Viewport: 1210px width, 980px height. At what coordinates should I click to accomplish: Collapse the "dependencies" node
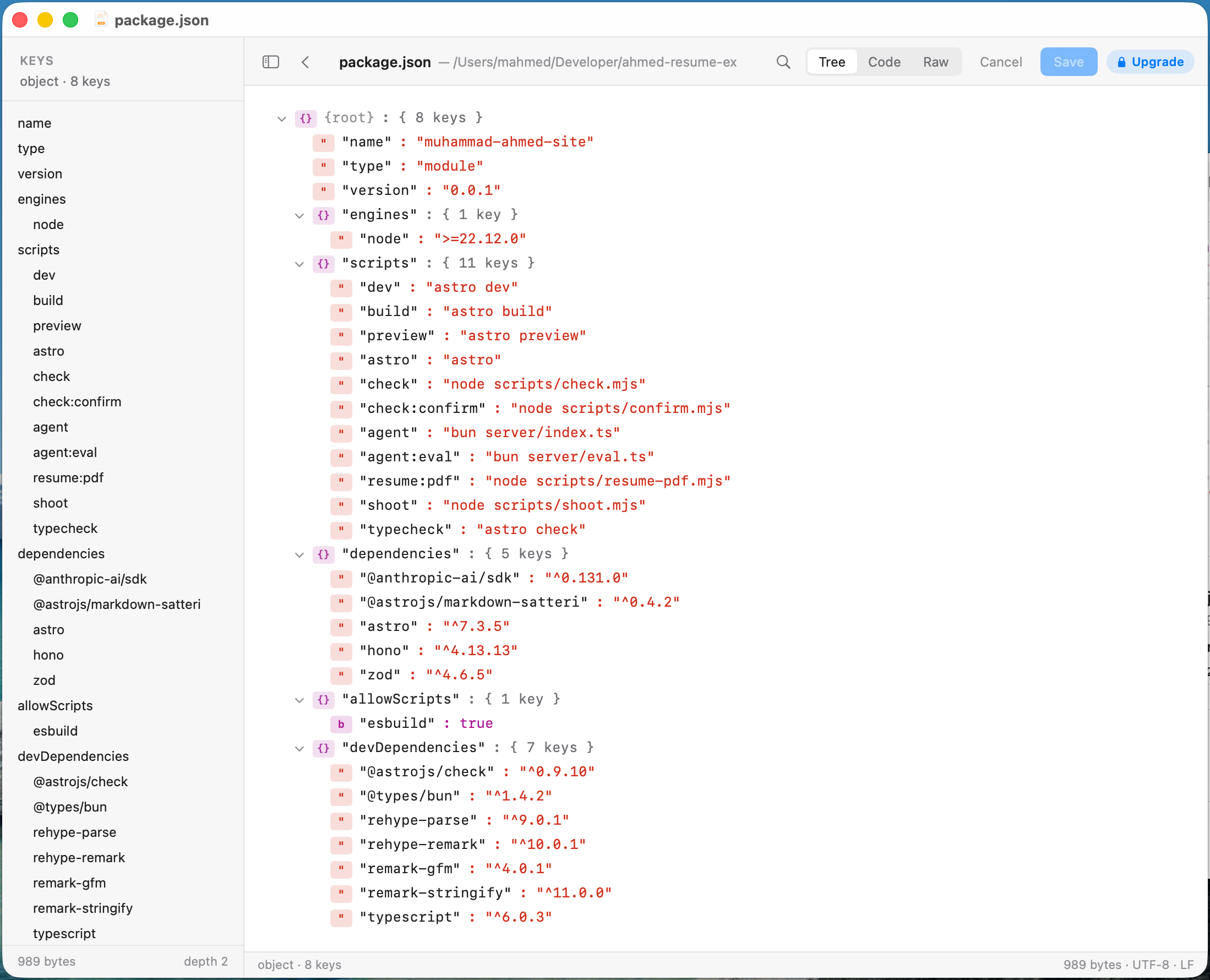(299, 555)
